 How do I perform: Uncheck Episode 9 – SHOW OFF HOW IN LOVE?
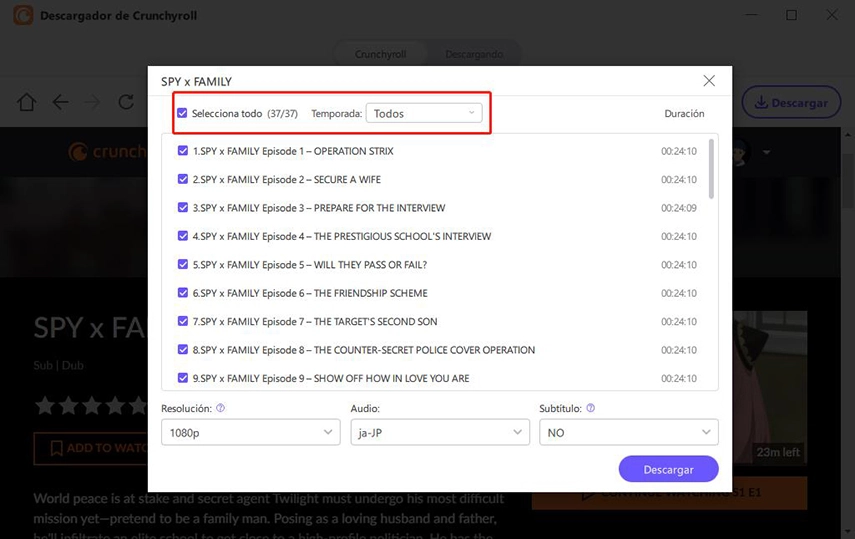point(183,378)
